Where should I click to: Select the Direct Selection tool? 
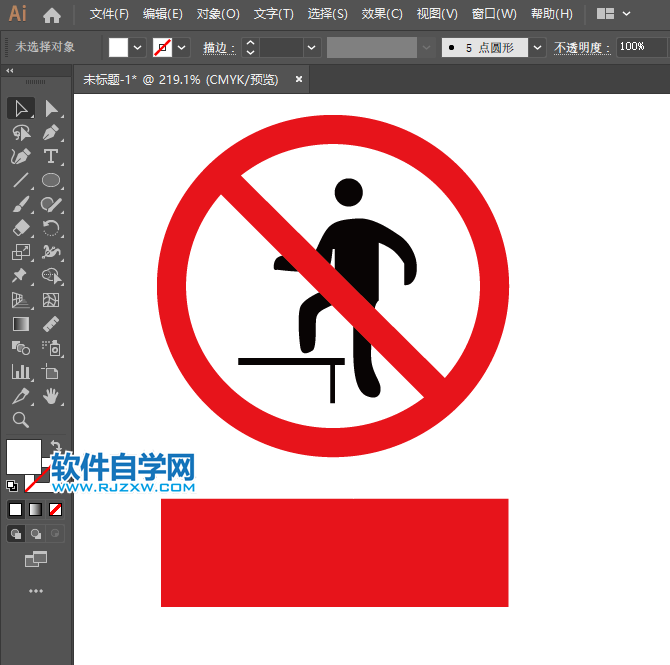tap(51, 109)
